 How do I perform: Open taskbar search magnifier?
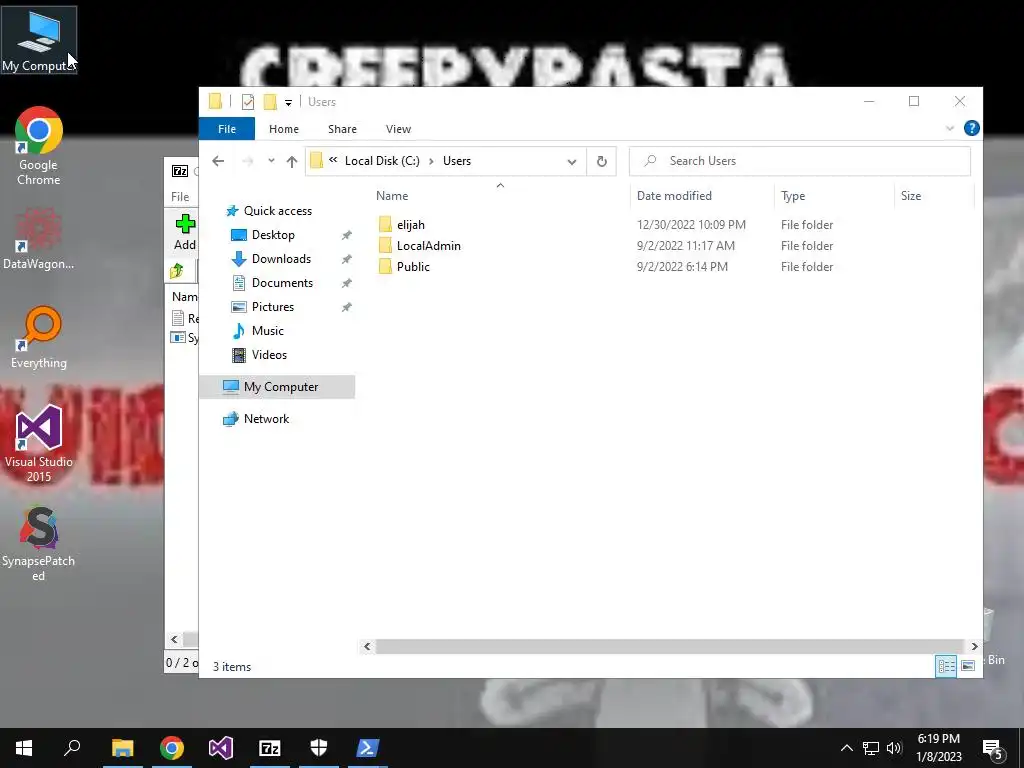(x=72, y=748)
